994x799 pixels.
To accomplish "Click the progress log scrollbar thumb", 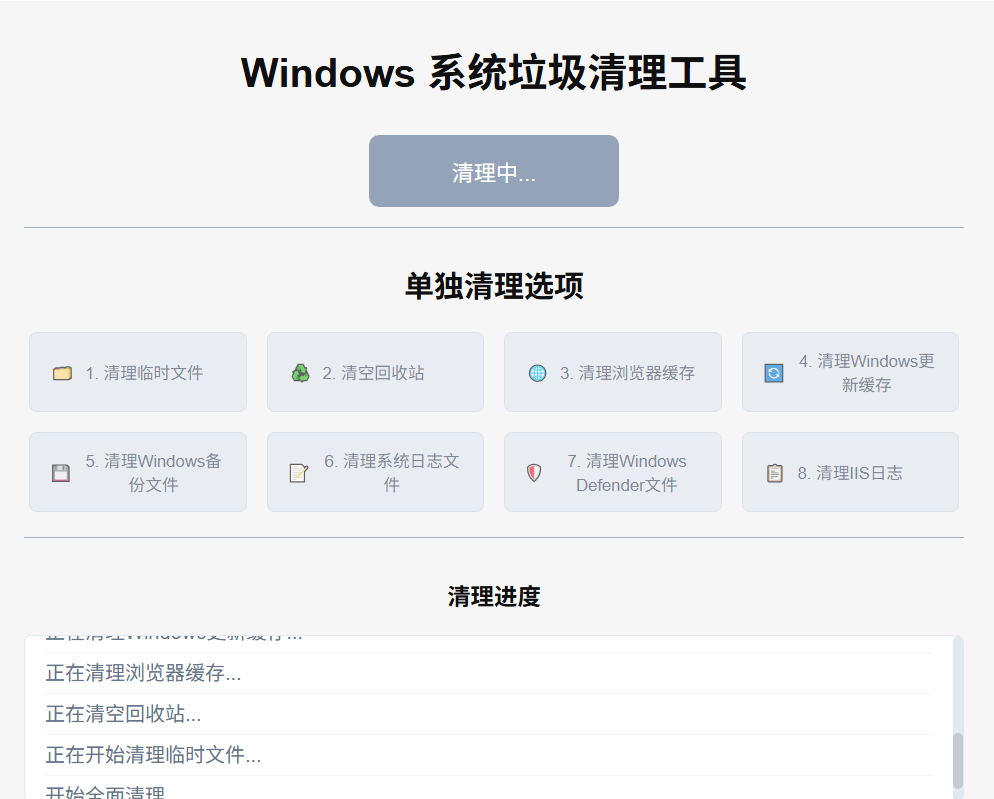I will [958, 761].
